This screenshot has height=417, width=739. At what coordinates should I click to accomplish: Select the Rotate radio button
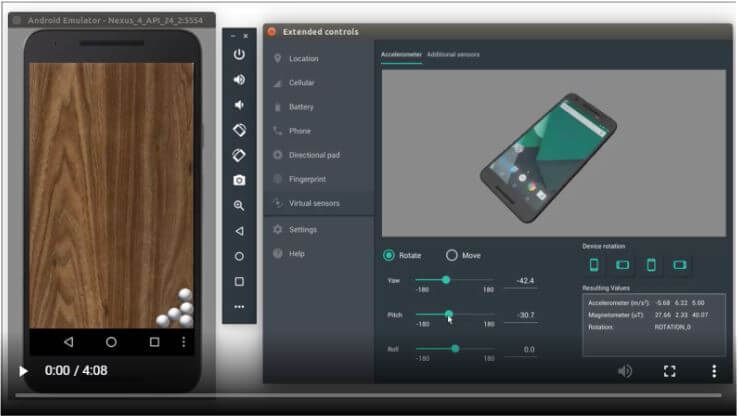389,255
